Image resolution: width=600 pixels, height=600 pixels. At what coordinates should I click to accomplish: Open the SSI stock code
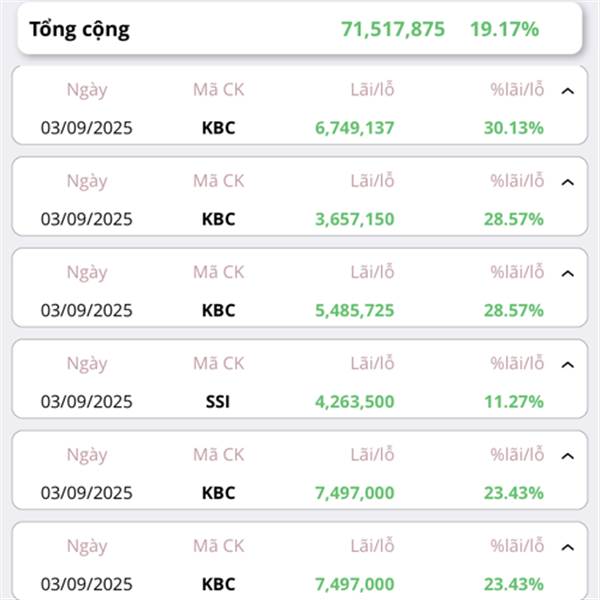[x=218, y=402]
